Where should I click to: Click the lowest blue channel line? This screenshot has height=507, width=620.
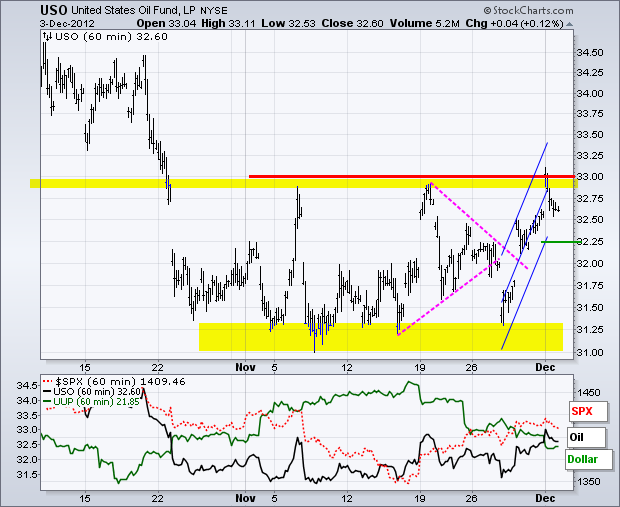pos(524,293)
